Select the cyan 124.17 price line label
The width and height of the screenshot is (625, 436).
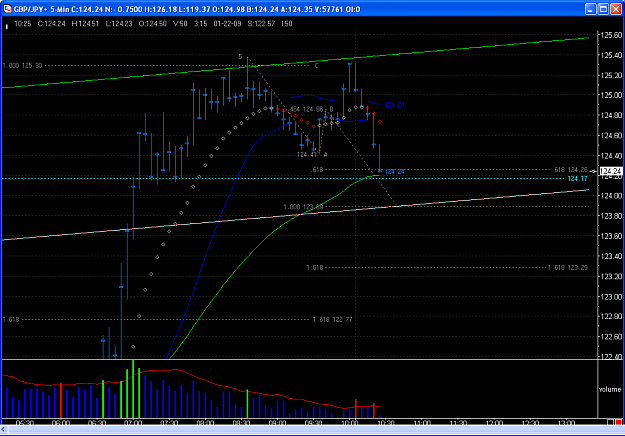click(x=578, y=179)
